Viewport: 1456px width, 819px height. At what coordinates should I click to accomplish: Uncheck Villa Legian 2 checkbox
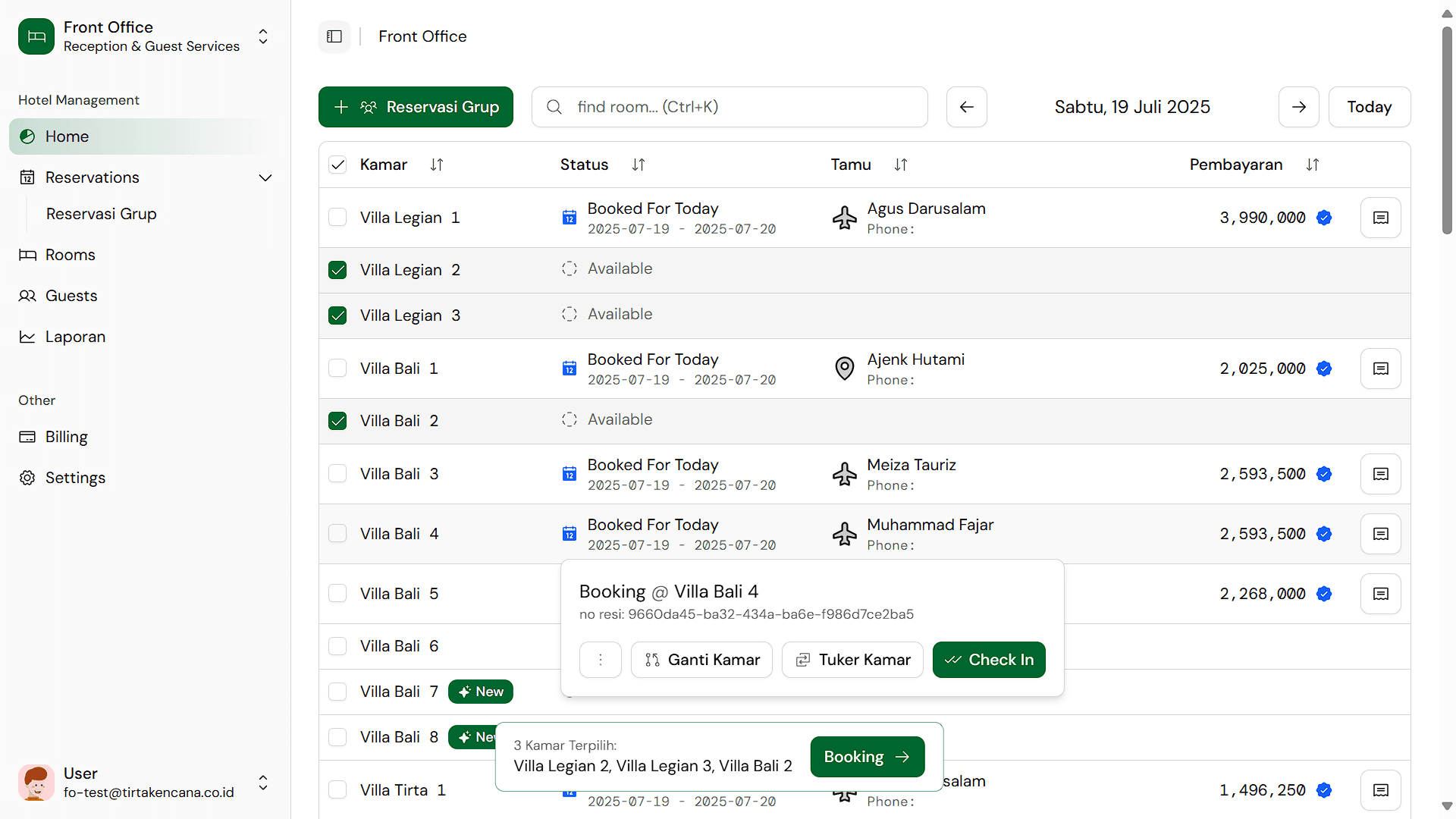tap(337, 270)
